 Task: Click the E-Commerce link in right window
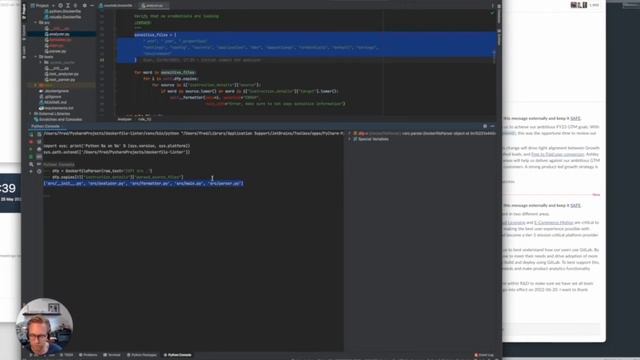pos(554,223)
